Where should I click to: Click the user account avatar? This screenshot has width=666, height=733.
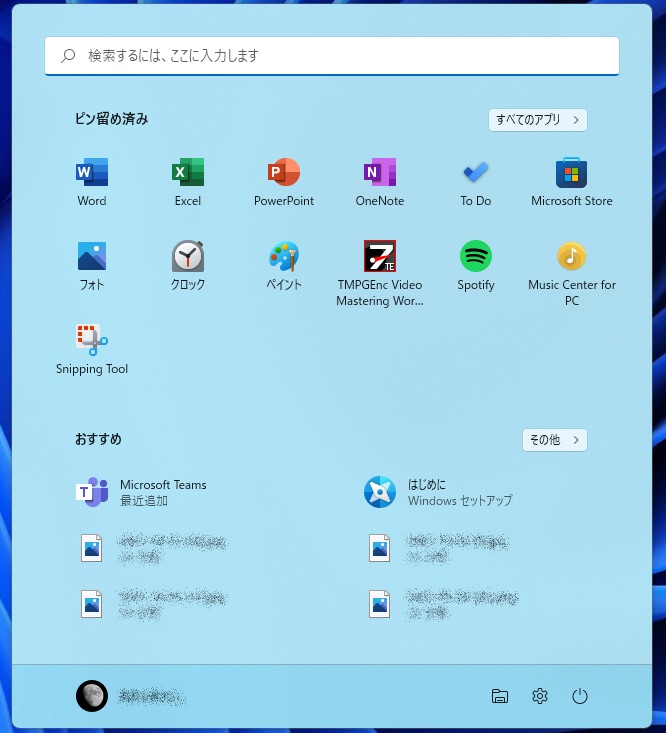92,696
